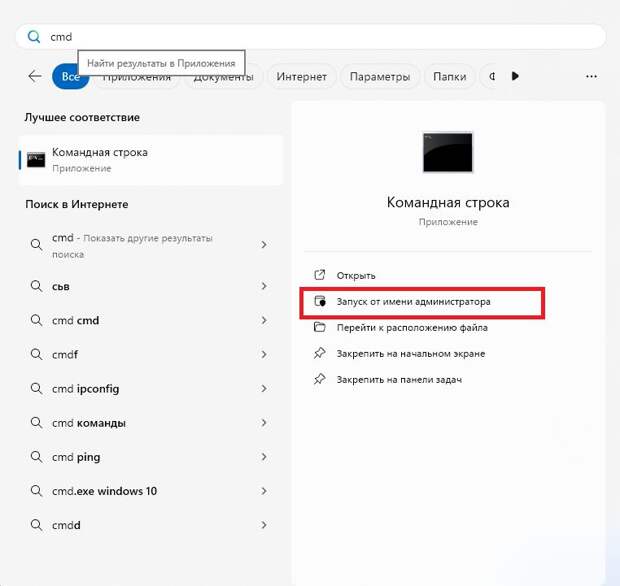Go back with the left arrow icon
Viewport: 620px width, 586px height.
click(x=35, y=76)
